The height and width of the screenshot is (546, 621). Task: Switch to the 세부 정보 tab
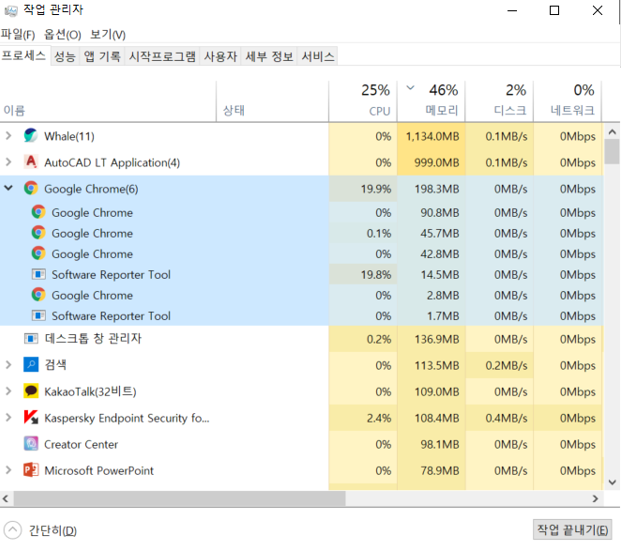click(x=269, y=56)
